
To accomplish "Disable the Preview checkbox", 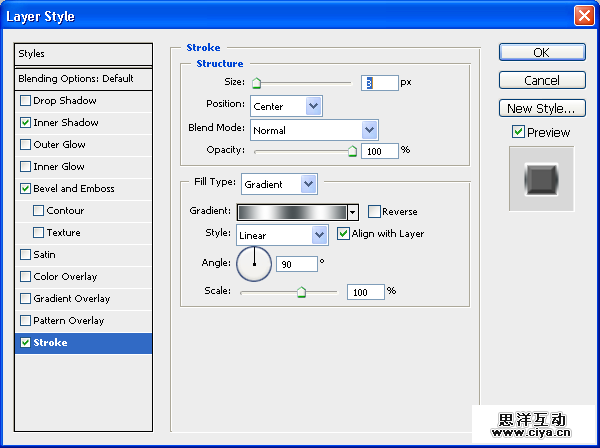I will pos(518,132).
